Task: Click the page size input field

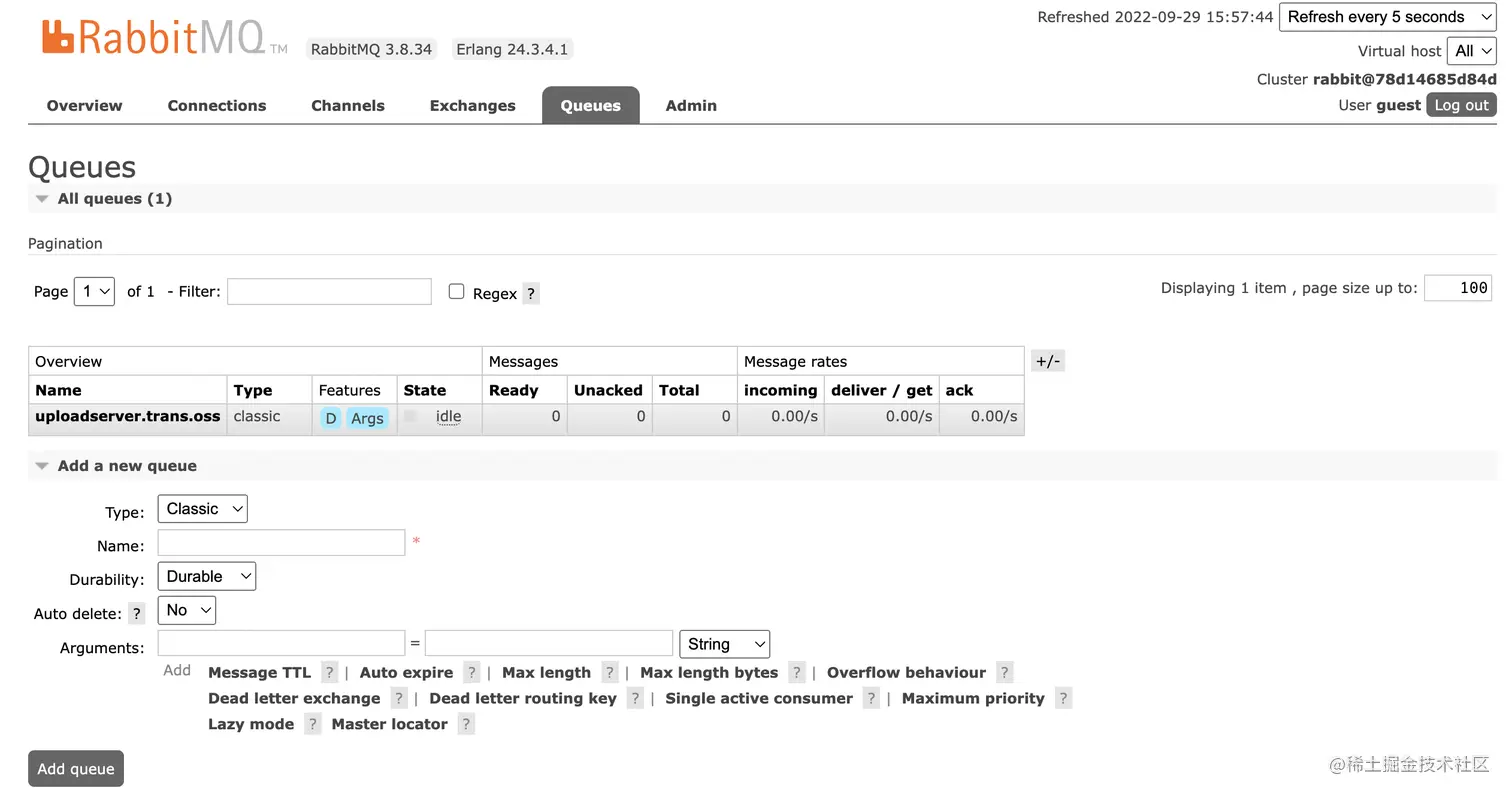Action: click(1458, 288)
